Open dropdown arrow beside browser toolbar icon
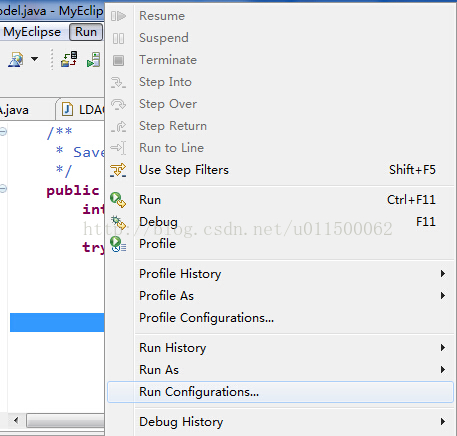This screenshot has height=436, width=457. (34, 59)
